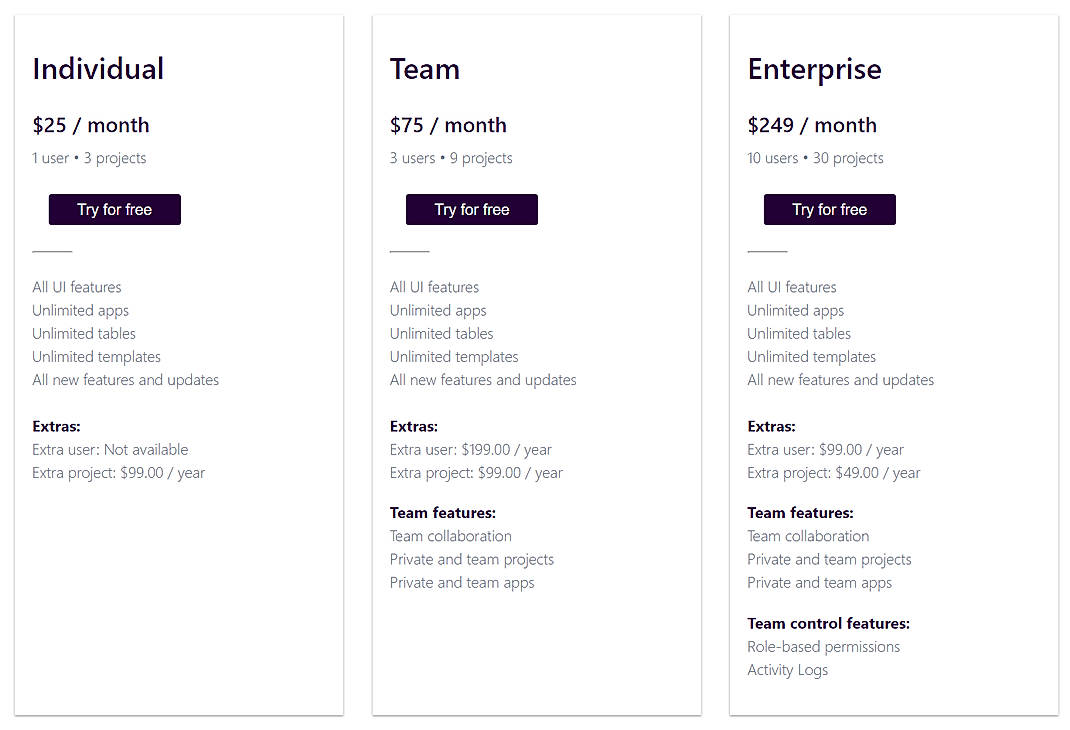Select Extra user: Not available text
Viewport: 1070px width, 730px height.
coord(110,449)
